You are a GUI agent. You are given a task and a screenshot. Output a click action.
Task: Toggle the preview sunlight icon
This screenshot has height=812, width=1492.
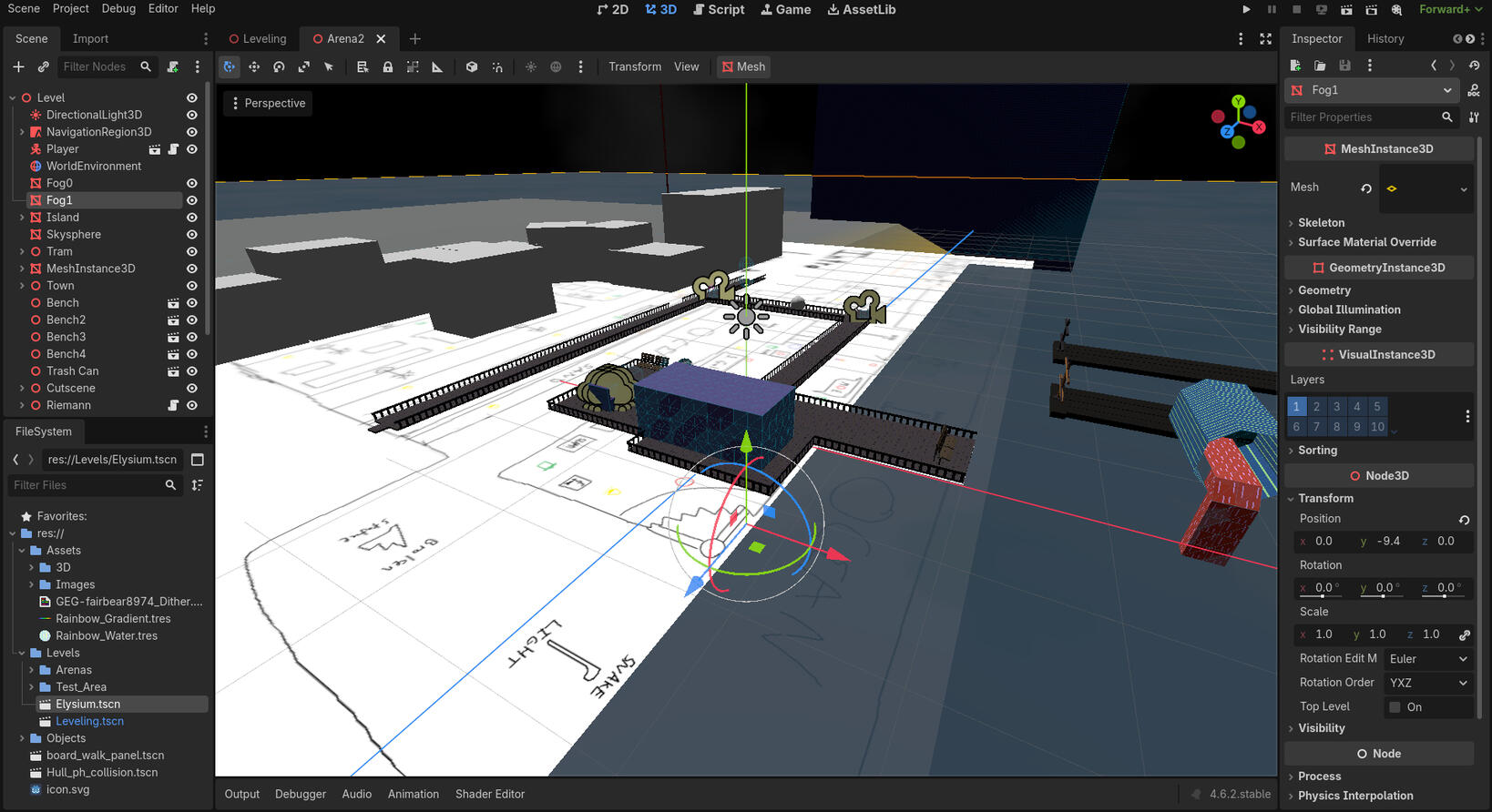[531, 66]
